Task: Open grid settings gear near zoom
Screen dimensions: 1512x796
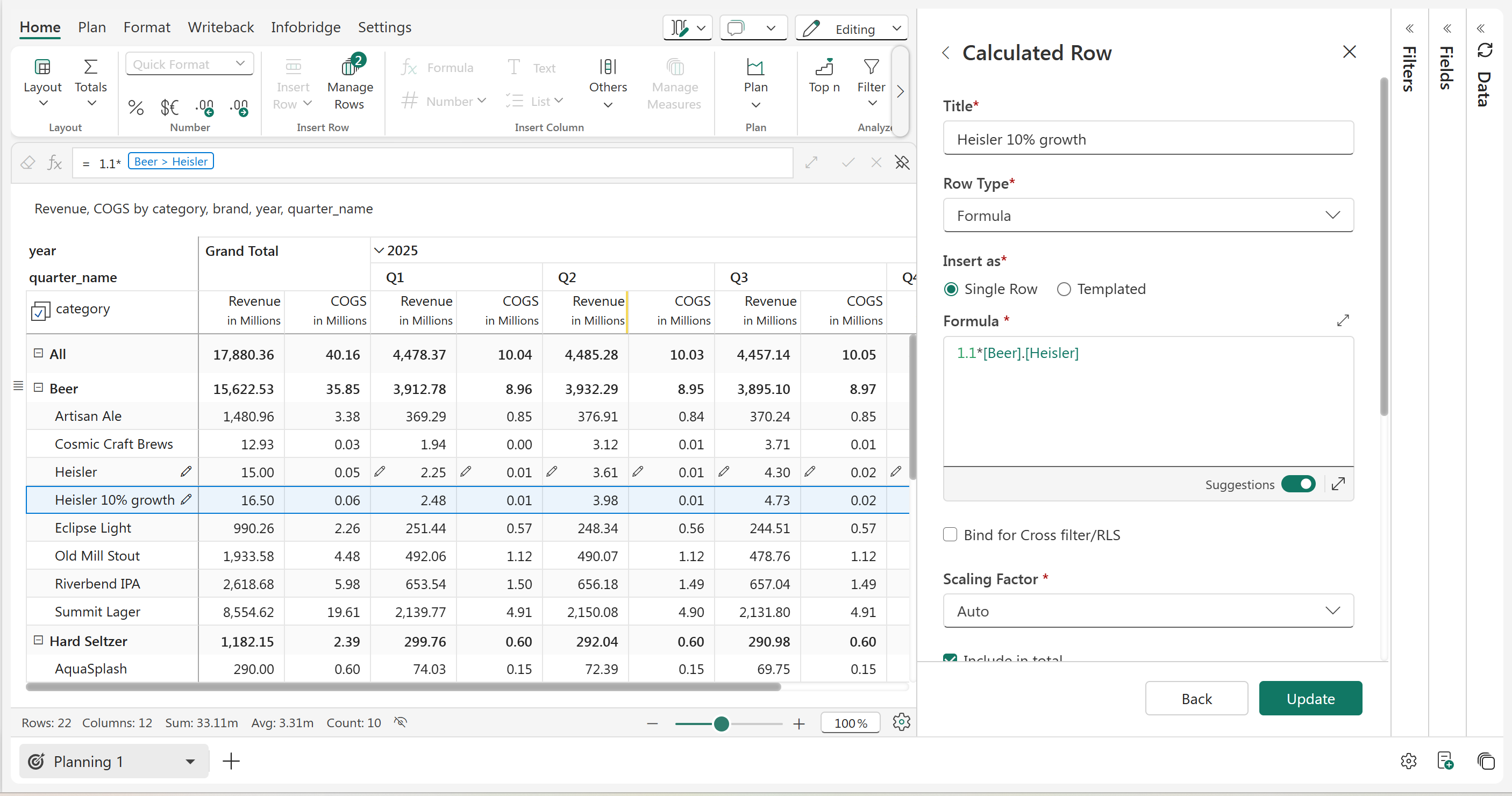Action: 901,722
